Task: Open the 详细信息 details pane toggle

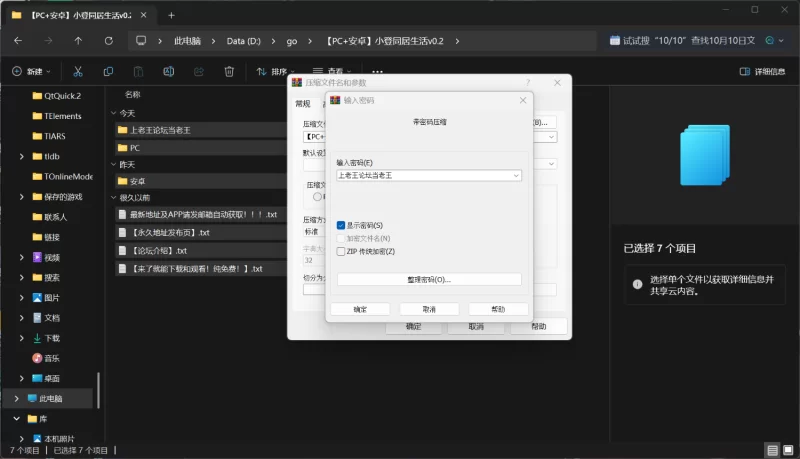Action: pos(762,71)
